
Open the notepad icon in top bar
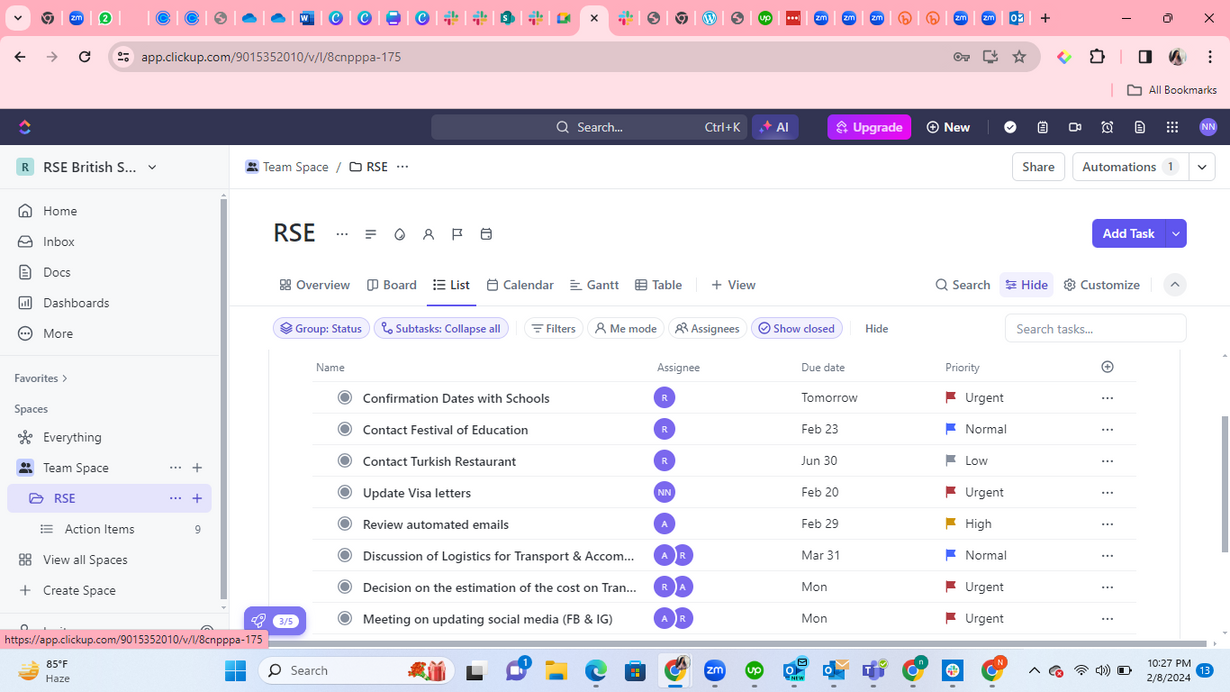(1042, 127)
